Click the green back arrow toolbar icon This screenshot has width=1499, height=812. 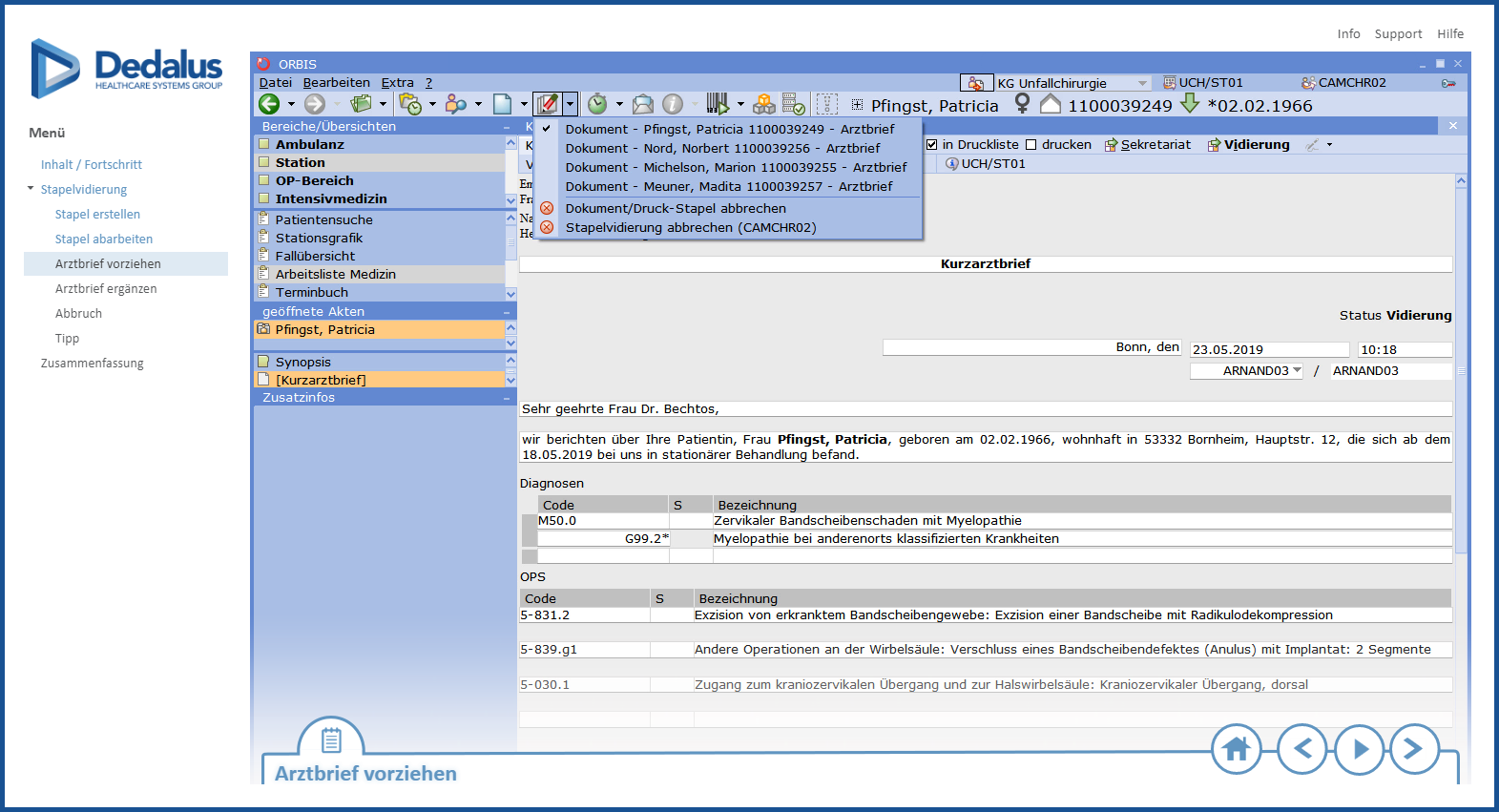(x=269, y=104)
